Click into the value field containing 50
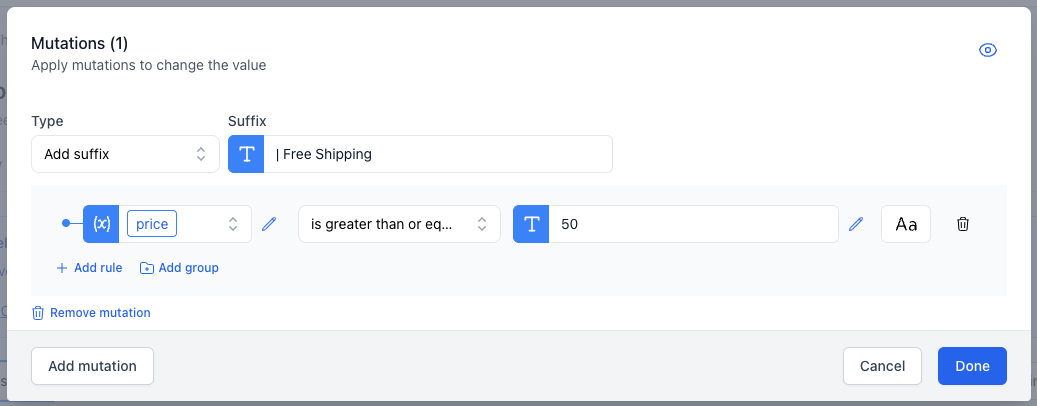Image resolution: width=1037 pixels, height=406 pixels. tap(694, 224)
